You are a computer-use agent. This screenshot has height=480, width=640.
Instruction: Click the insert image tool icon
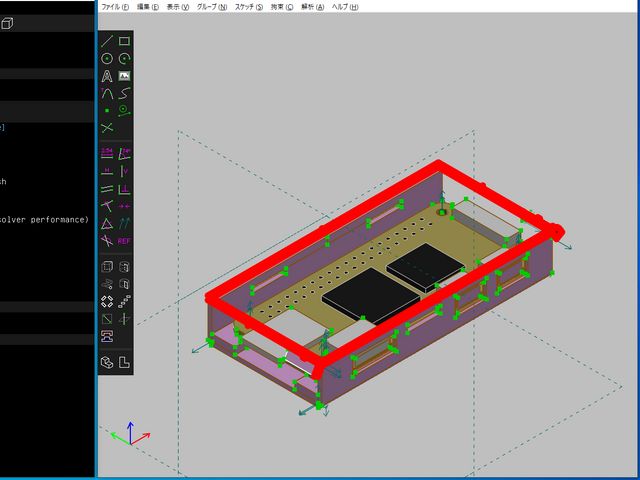(x=124, y=76)
